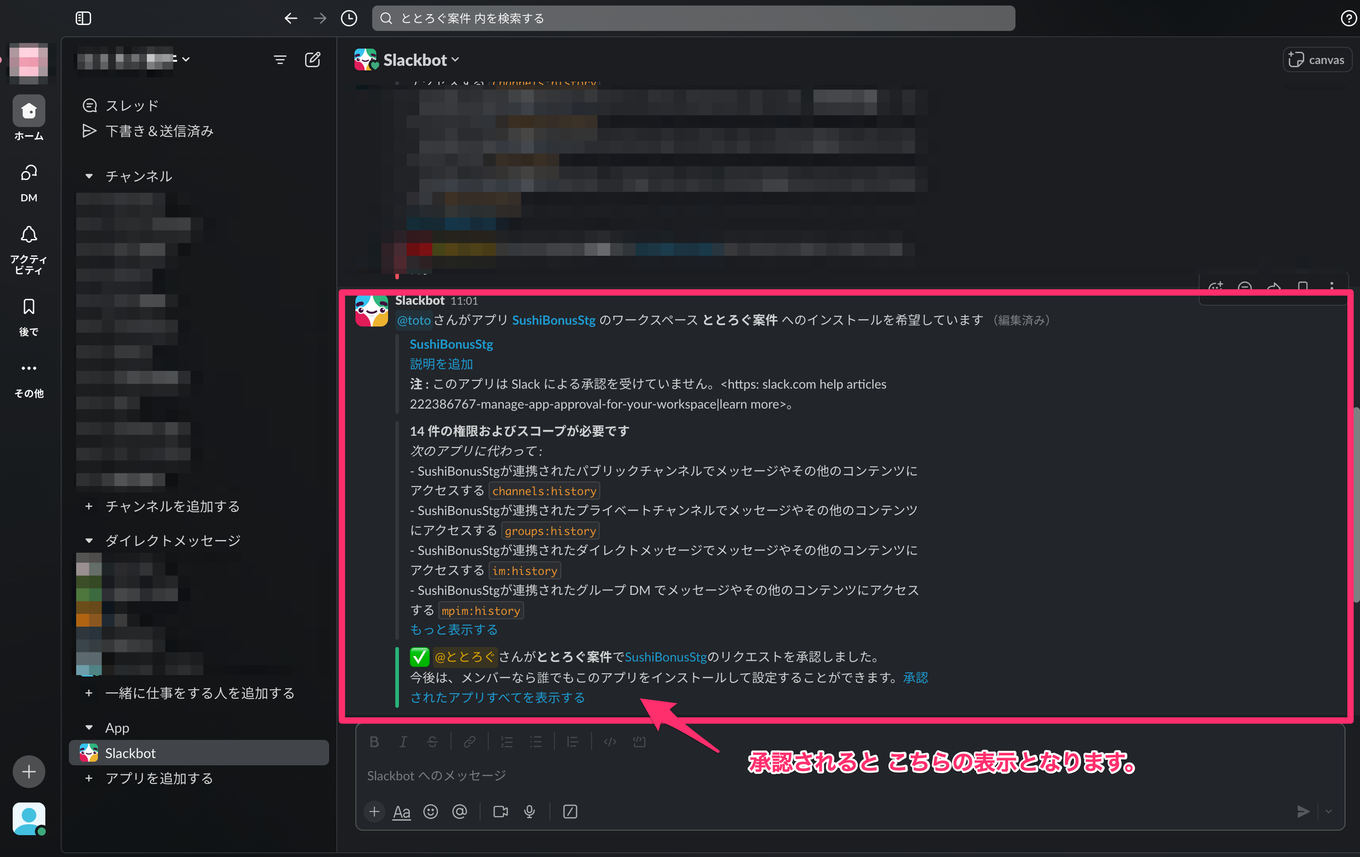Viewport: 1360px width, 857px height.
Task: Open the history clock icon
Action: point(349,18)
